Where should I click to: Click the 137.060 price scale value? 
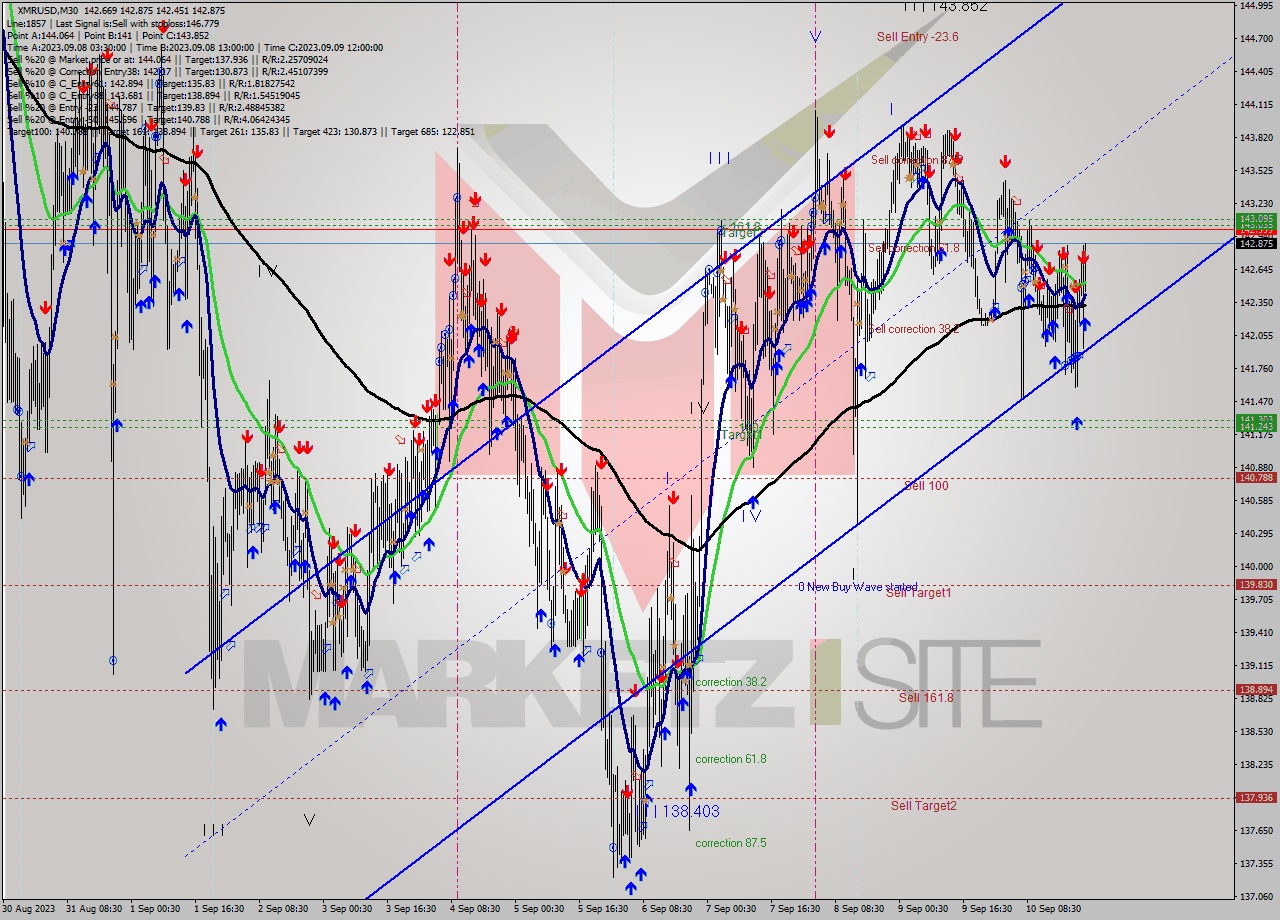pyautogui.click(x=1256, y=897)
